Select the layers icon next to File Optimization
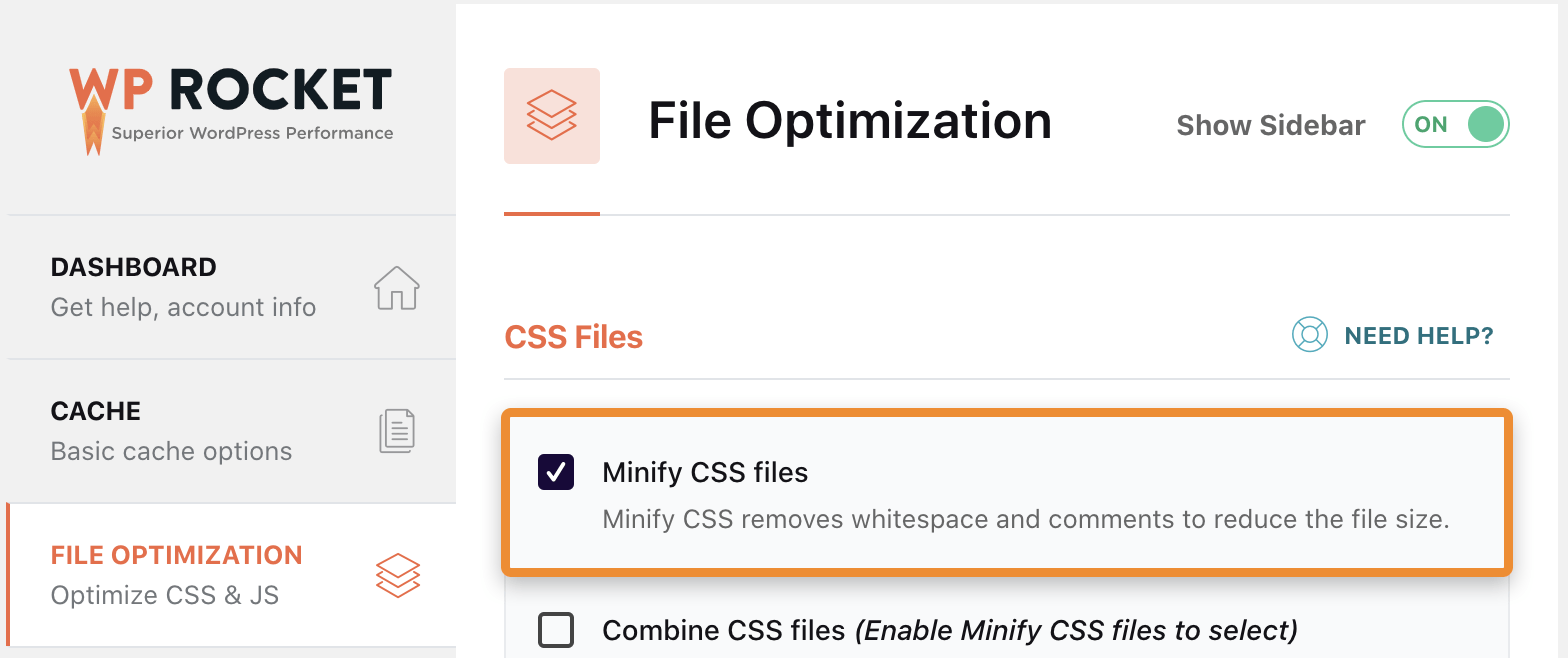The image size is (1568, 658). click(x=397, y=575)
